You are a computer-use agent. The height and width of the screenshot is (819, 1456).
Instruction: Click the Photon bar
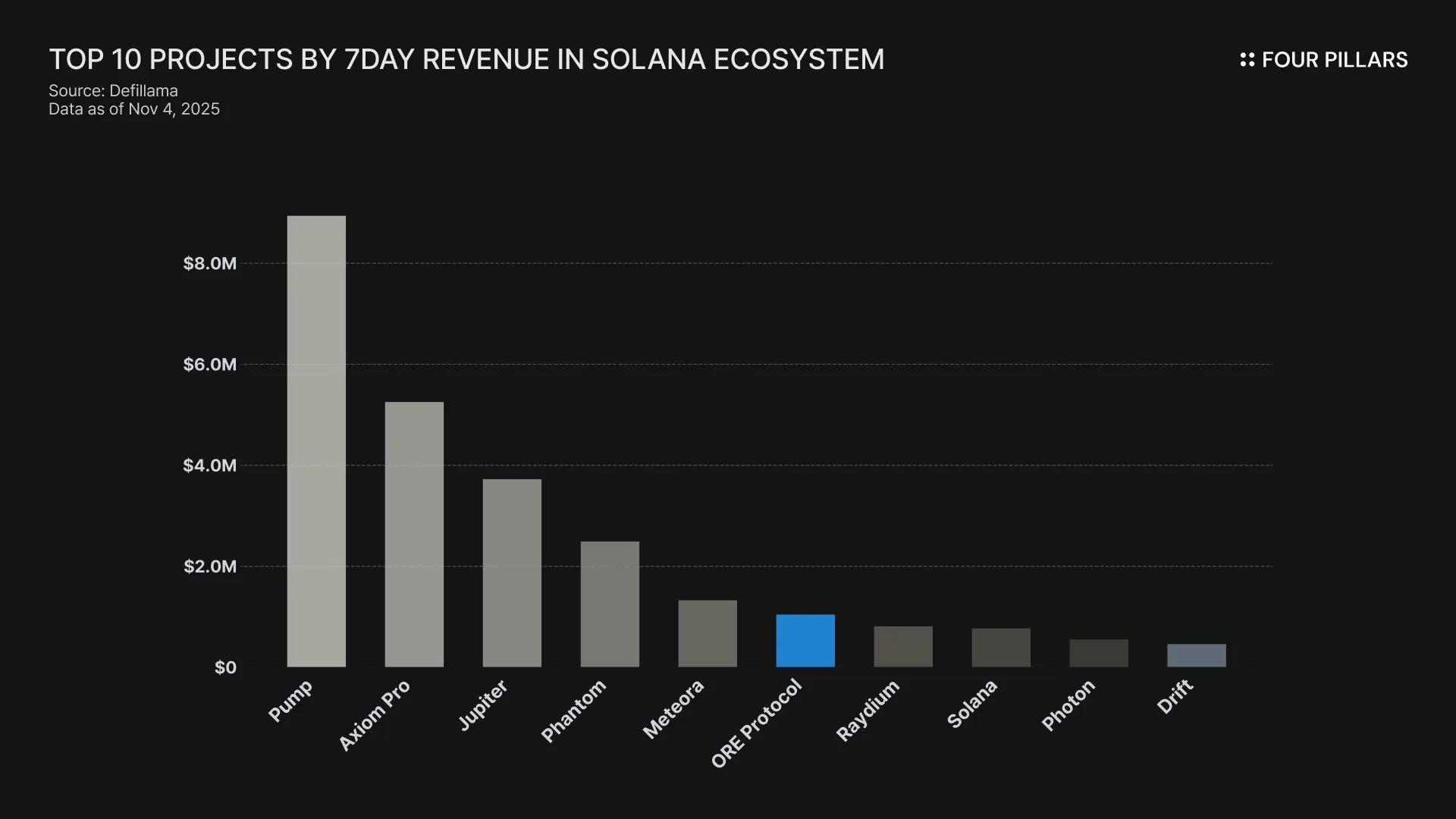[x=1099, y=653]
